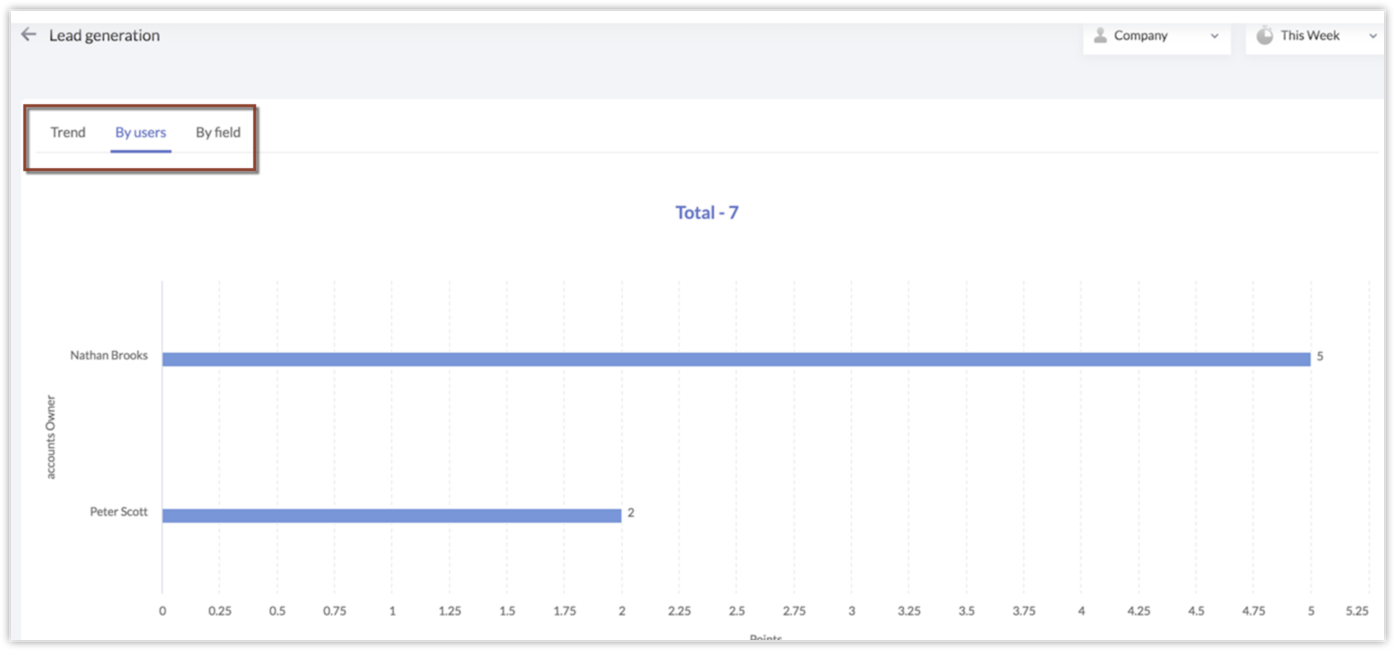Open the This Week period text label
The image size is (1395, 651).
[x=1310, y=35]
